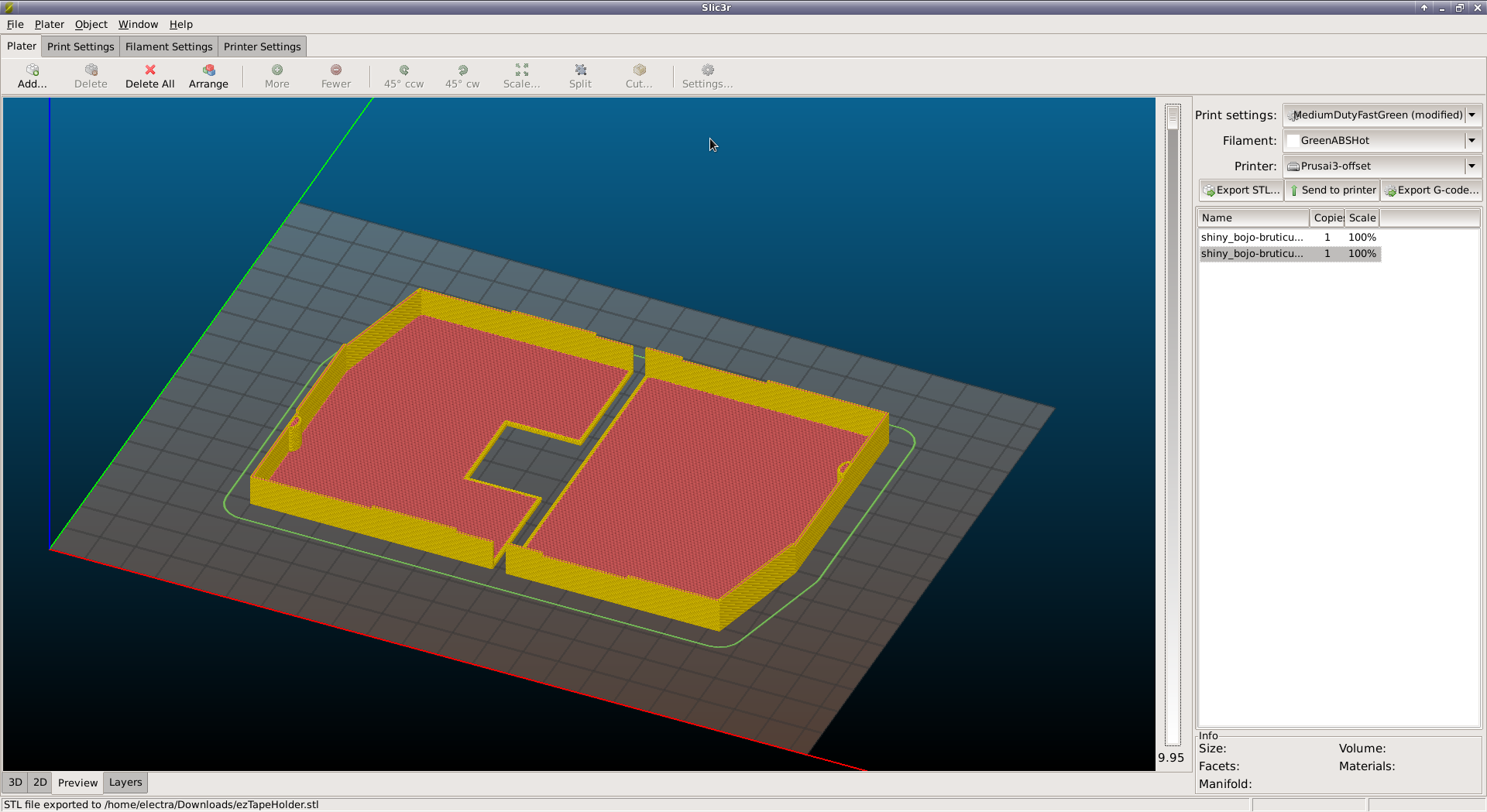Open the Filament preset dropdown
This screenshot has height=812, width=1487.
1472,140
